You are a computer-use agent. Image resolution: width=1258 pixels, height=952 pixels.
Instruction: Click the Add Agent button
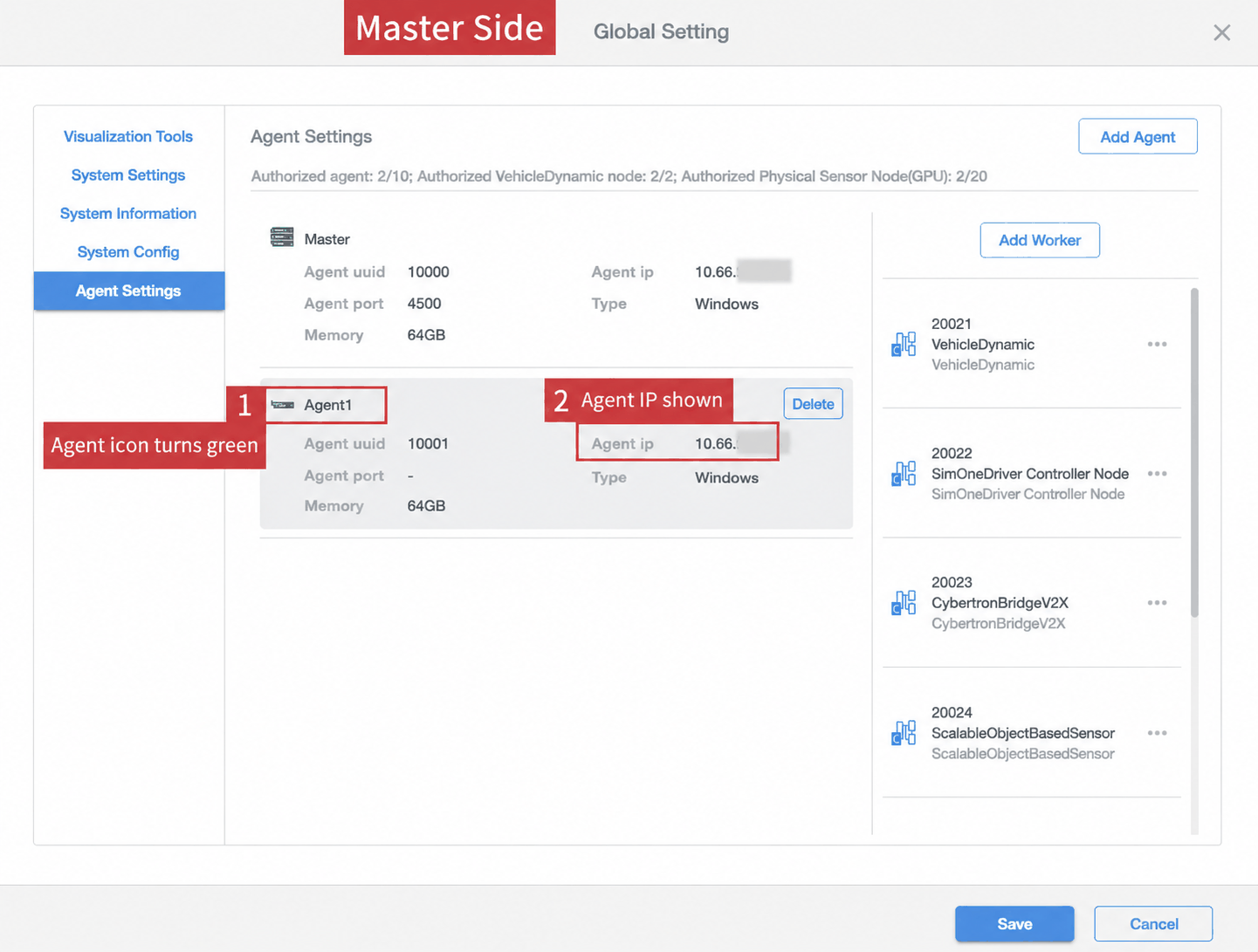pos(1138,136)
